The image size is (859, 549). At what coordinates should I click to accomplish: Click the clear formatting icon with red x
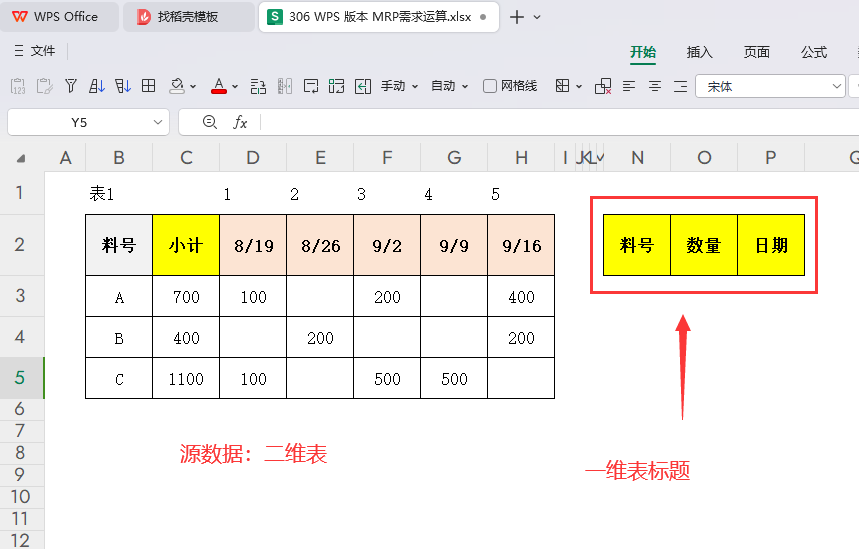[x=603, y=86]
